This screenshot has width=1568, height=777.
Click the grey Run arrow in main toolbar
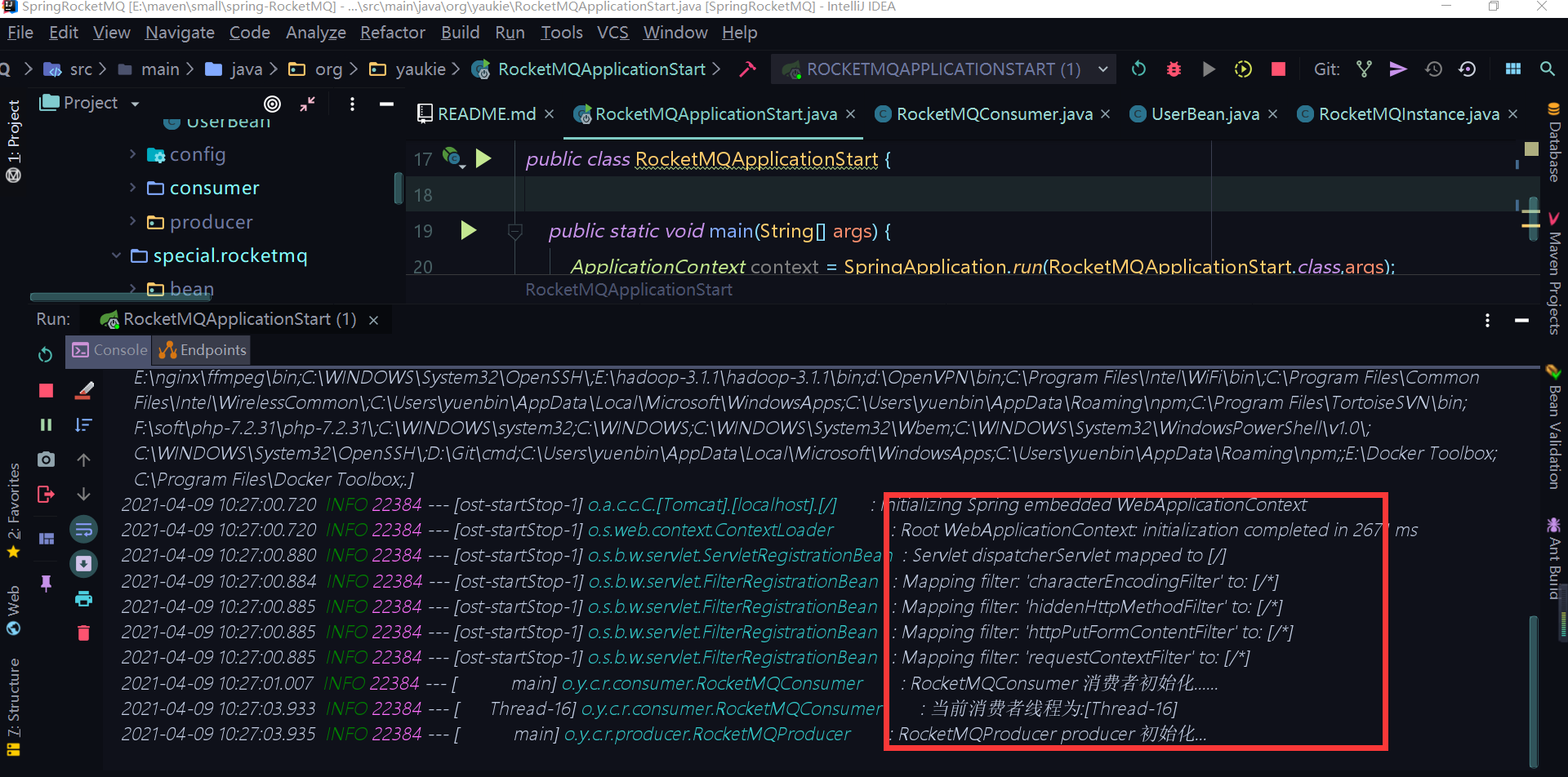click(x=1209, y=69)
